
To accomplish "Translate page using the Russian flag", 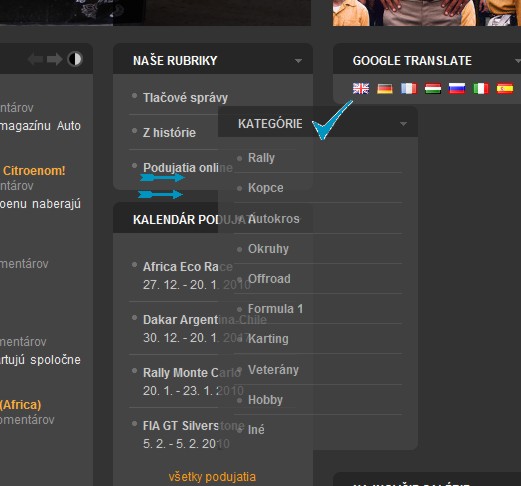I will [457, 89].
